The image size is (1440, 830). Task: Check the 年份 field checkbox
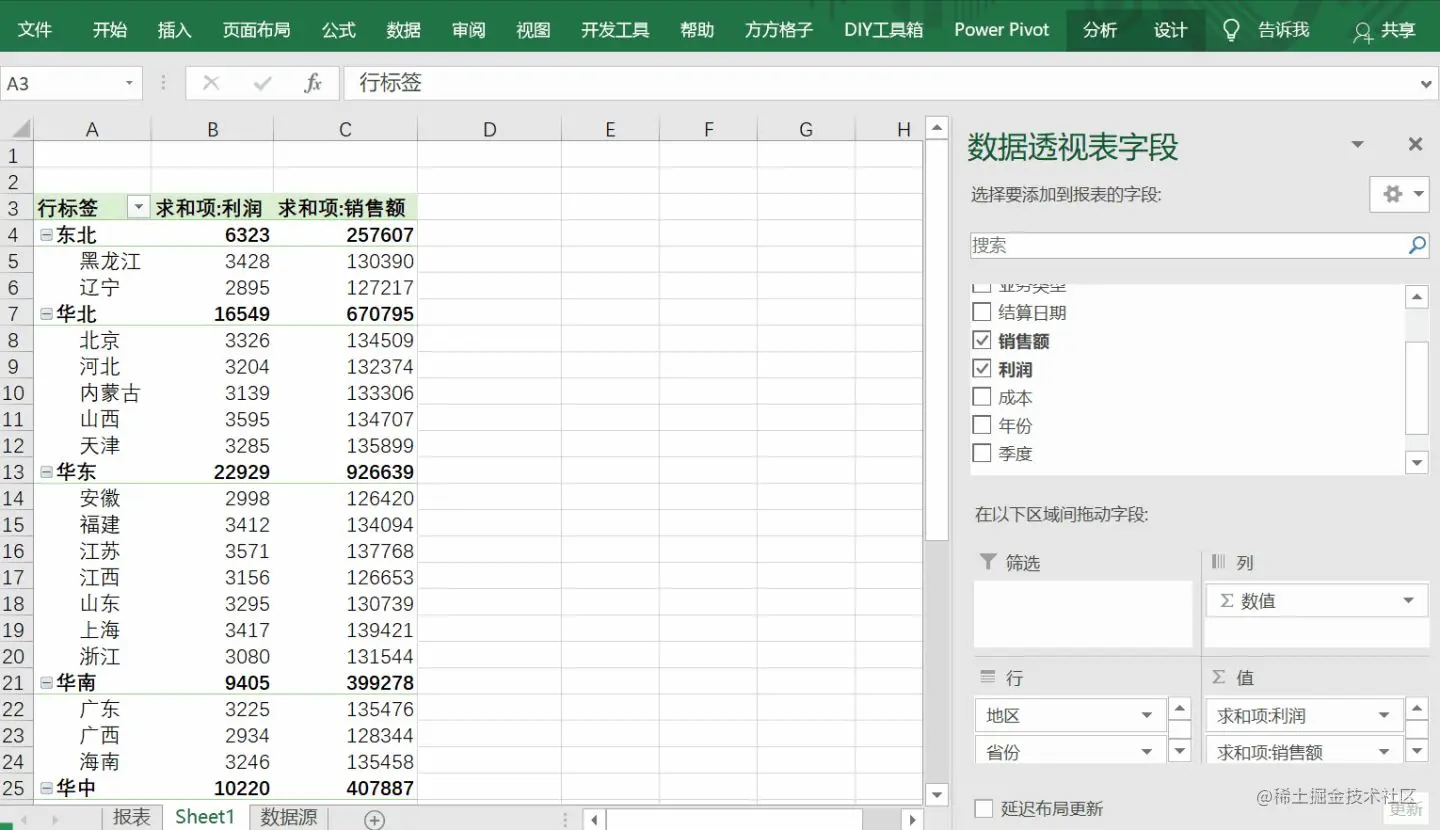tap(982, 424)
